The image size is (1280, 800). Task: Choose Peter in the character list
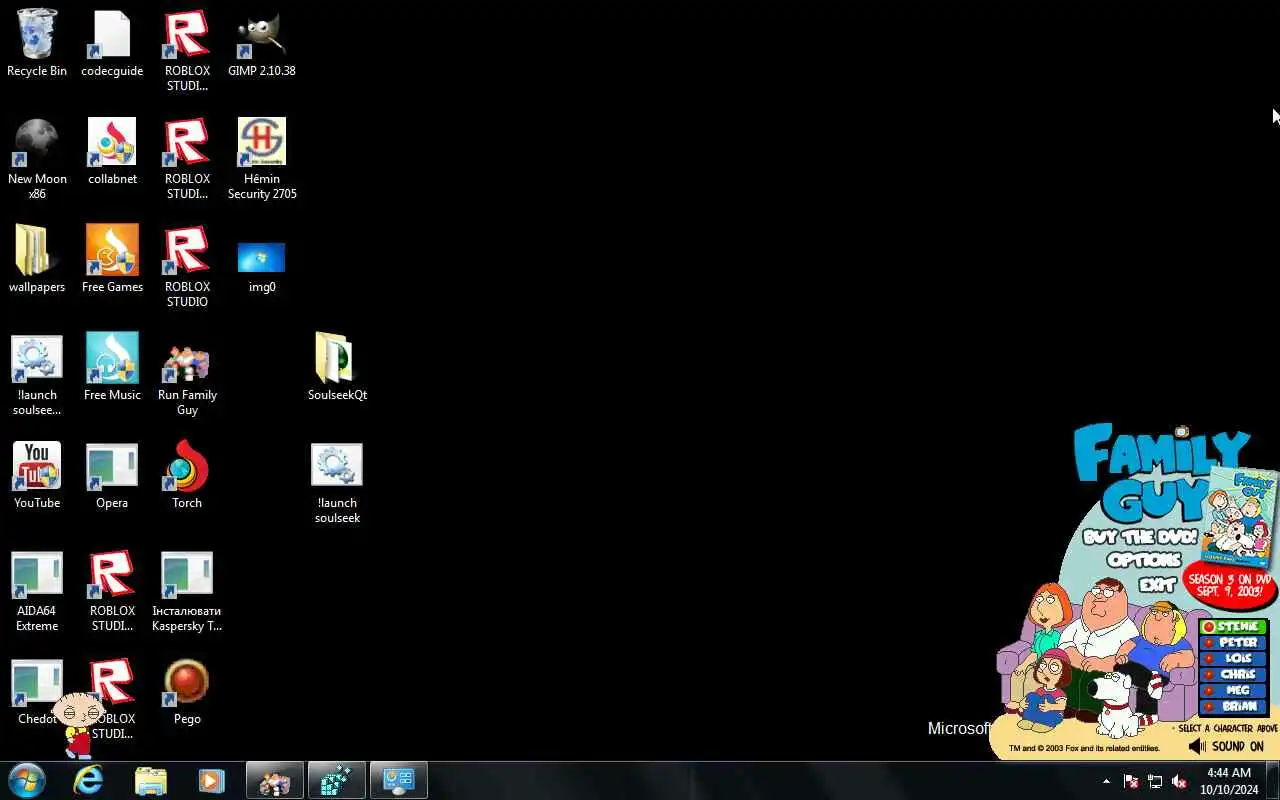click(x=1233, y=643)
